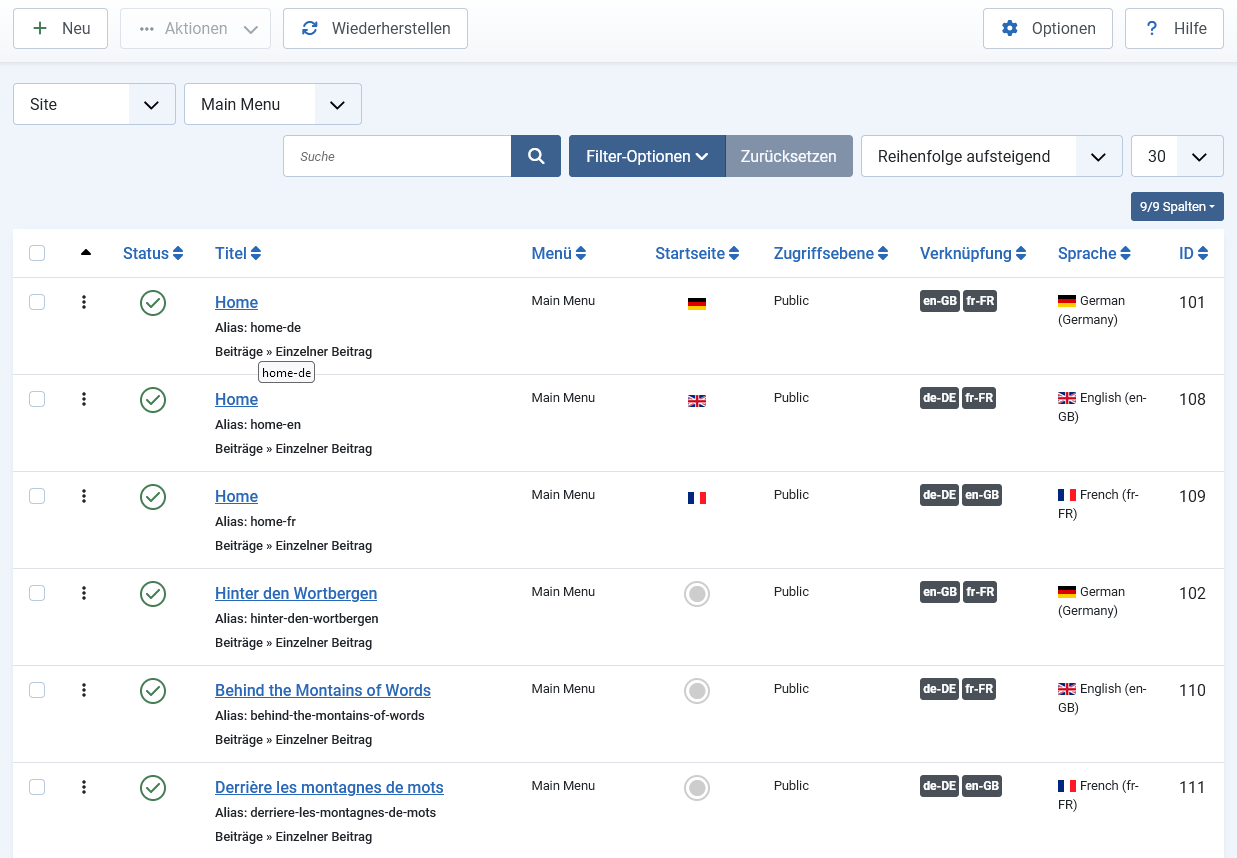This screenshot has width=1237, height=858.
Task: Select the checkbox for home-en row
Action: pos(37,399)
